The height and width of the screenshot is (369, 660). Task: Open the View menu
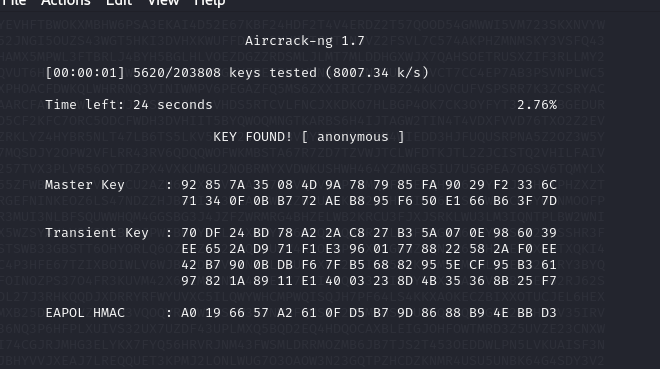(163, 2)
